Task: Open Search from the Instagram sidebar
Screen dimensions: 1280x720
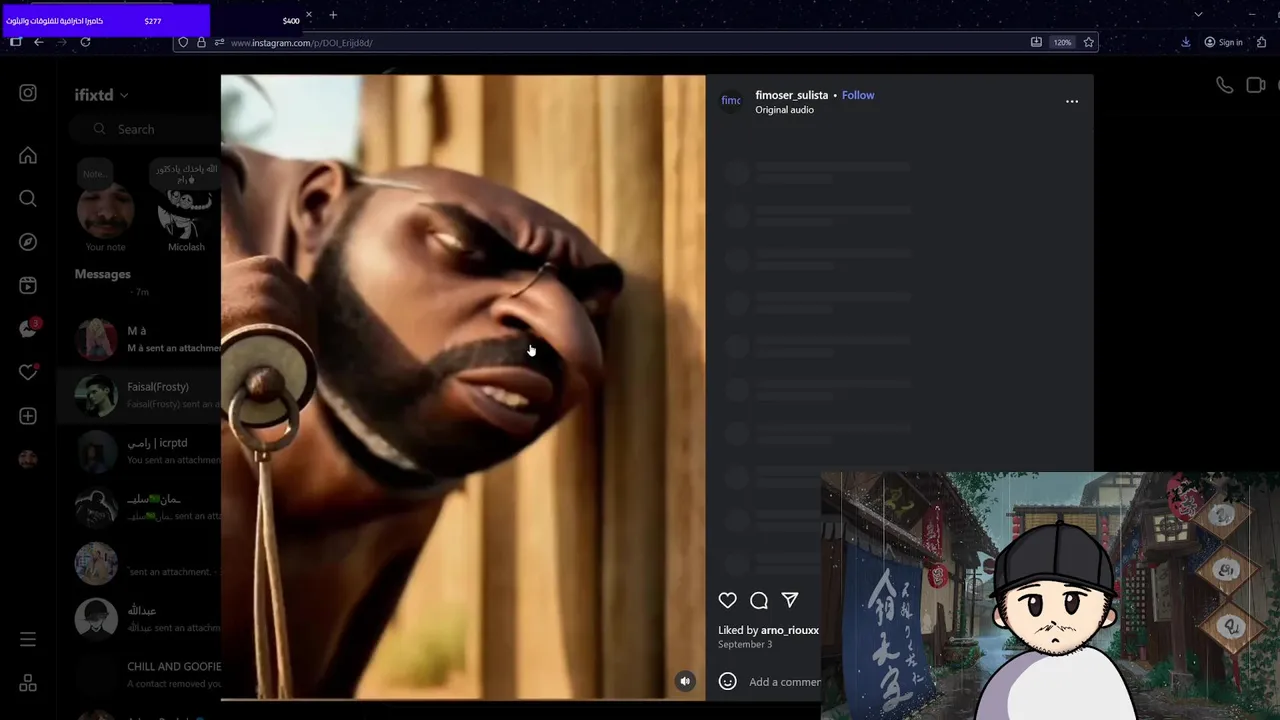Action: tap(28, 198)
